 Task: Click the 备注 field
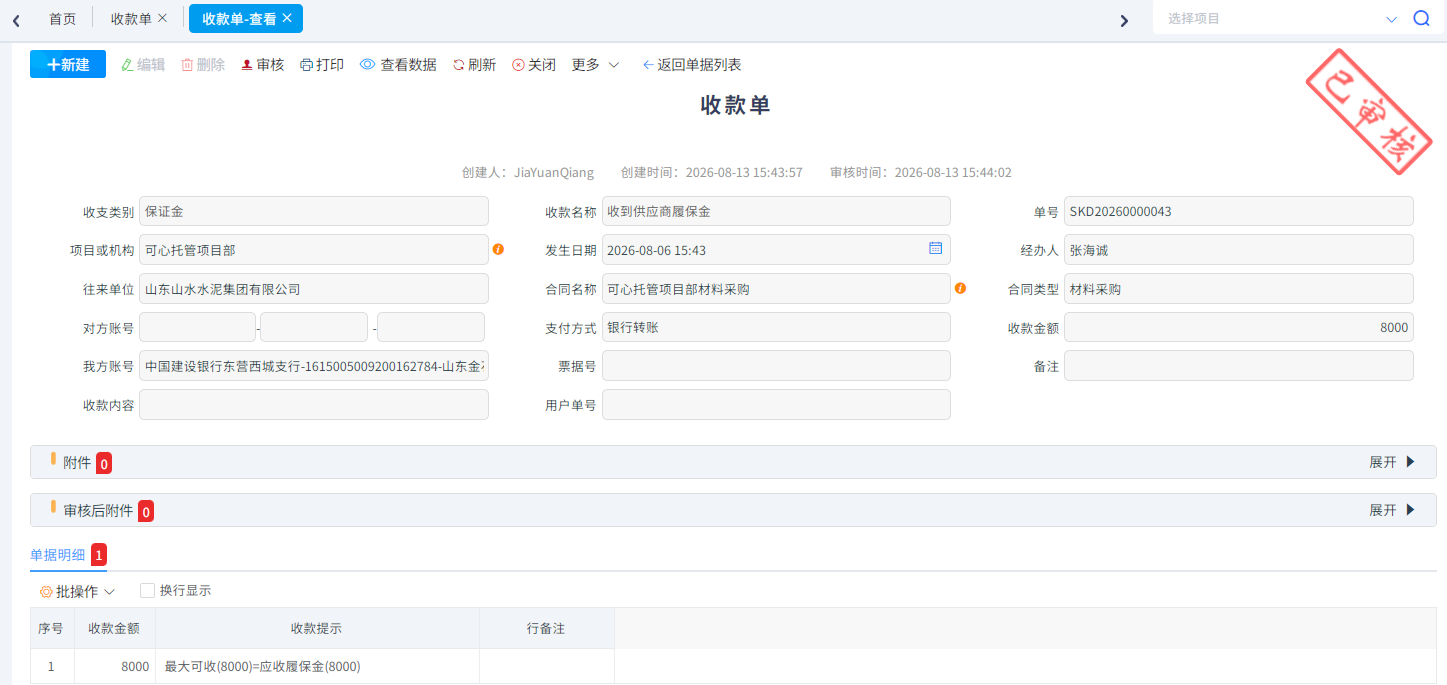1239,366
